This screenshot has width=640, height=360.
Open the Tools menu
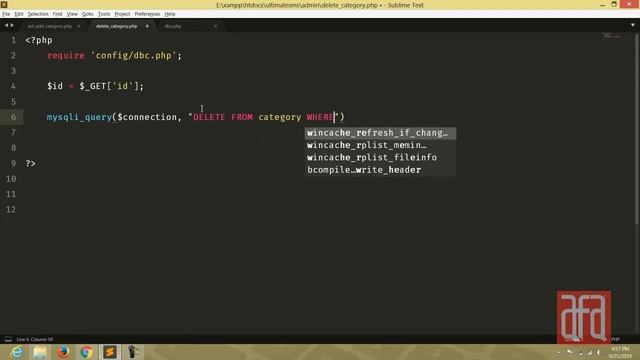coord(104,14)
